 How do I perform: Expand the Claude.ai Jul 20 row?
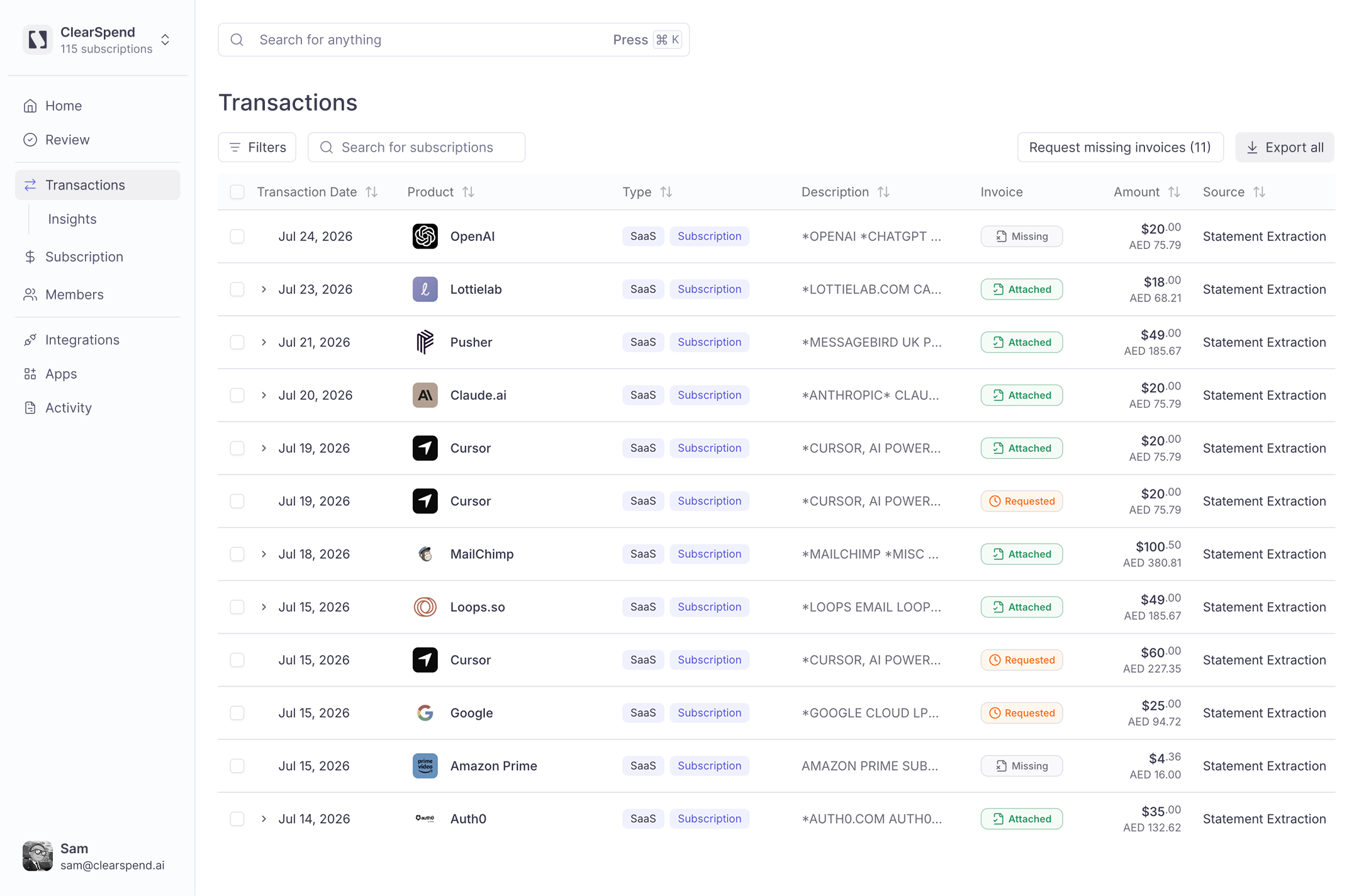(x=264, y=395)
